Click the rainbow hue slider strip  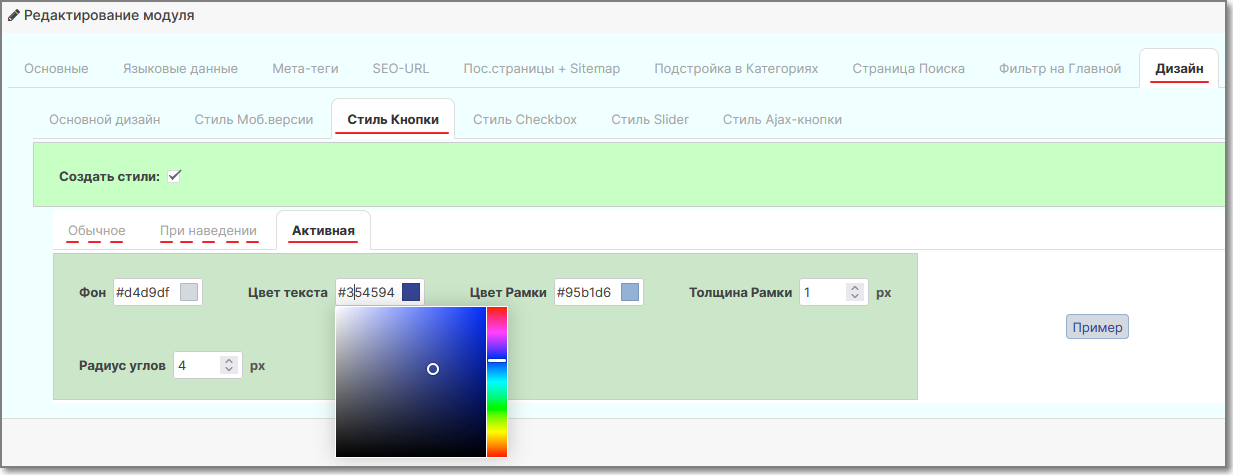[497, 382]
